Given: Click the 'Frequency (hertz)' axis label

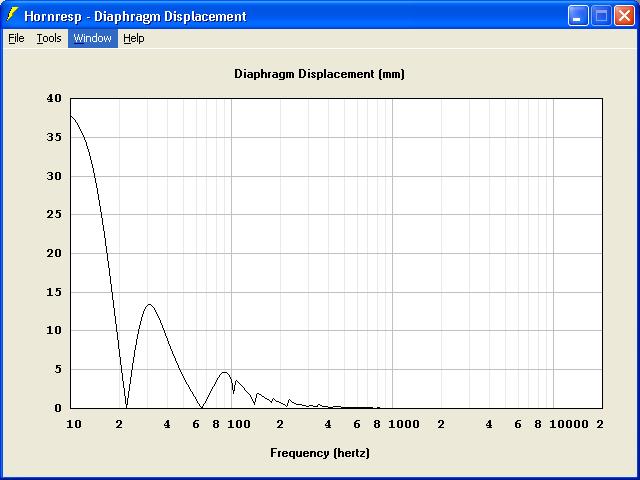Looking at the screenshot, I should [x=320, y=453].
